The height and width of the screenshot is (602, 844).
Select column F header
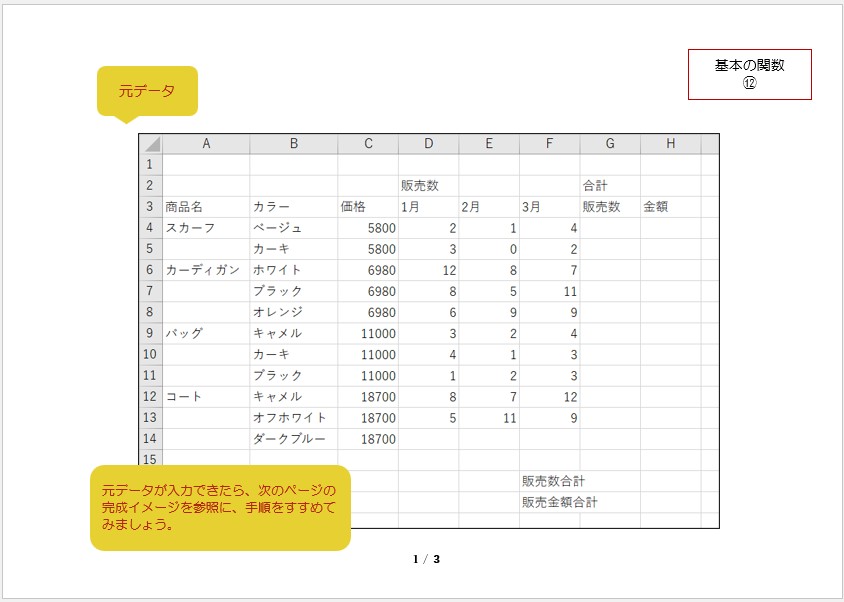point(550,144)
